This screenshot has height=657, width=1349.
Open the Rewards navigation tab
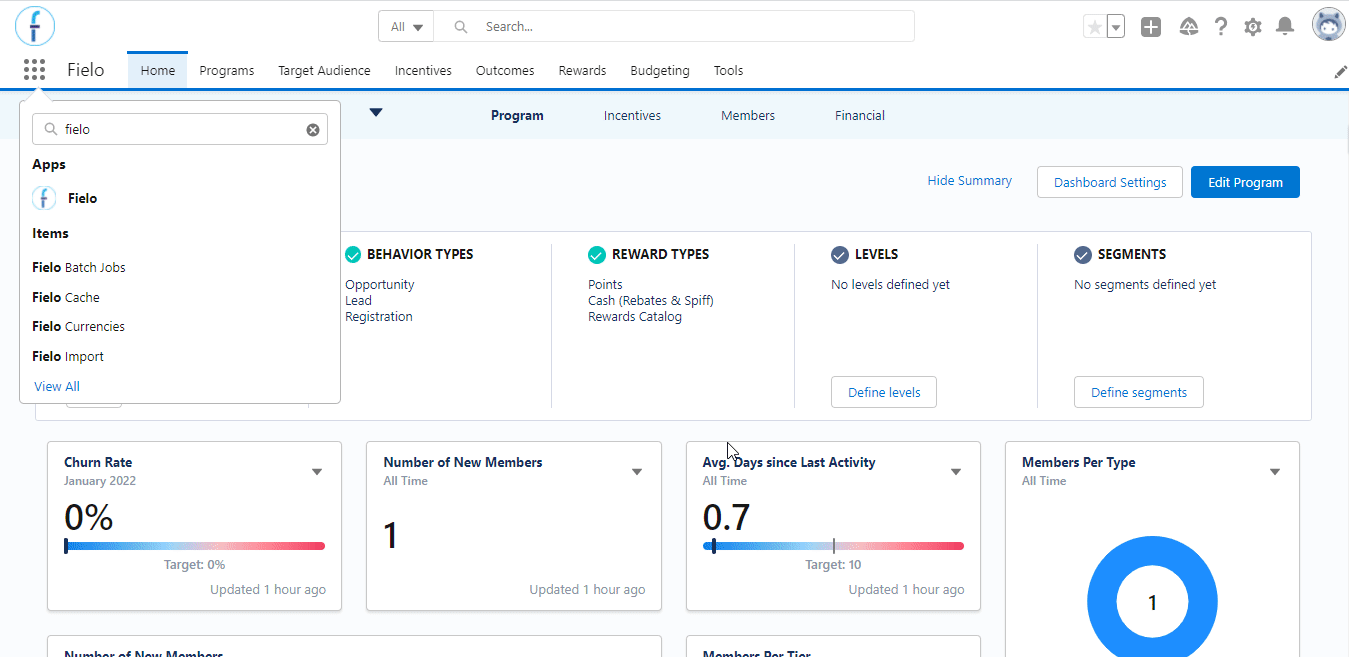point(583,70)
